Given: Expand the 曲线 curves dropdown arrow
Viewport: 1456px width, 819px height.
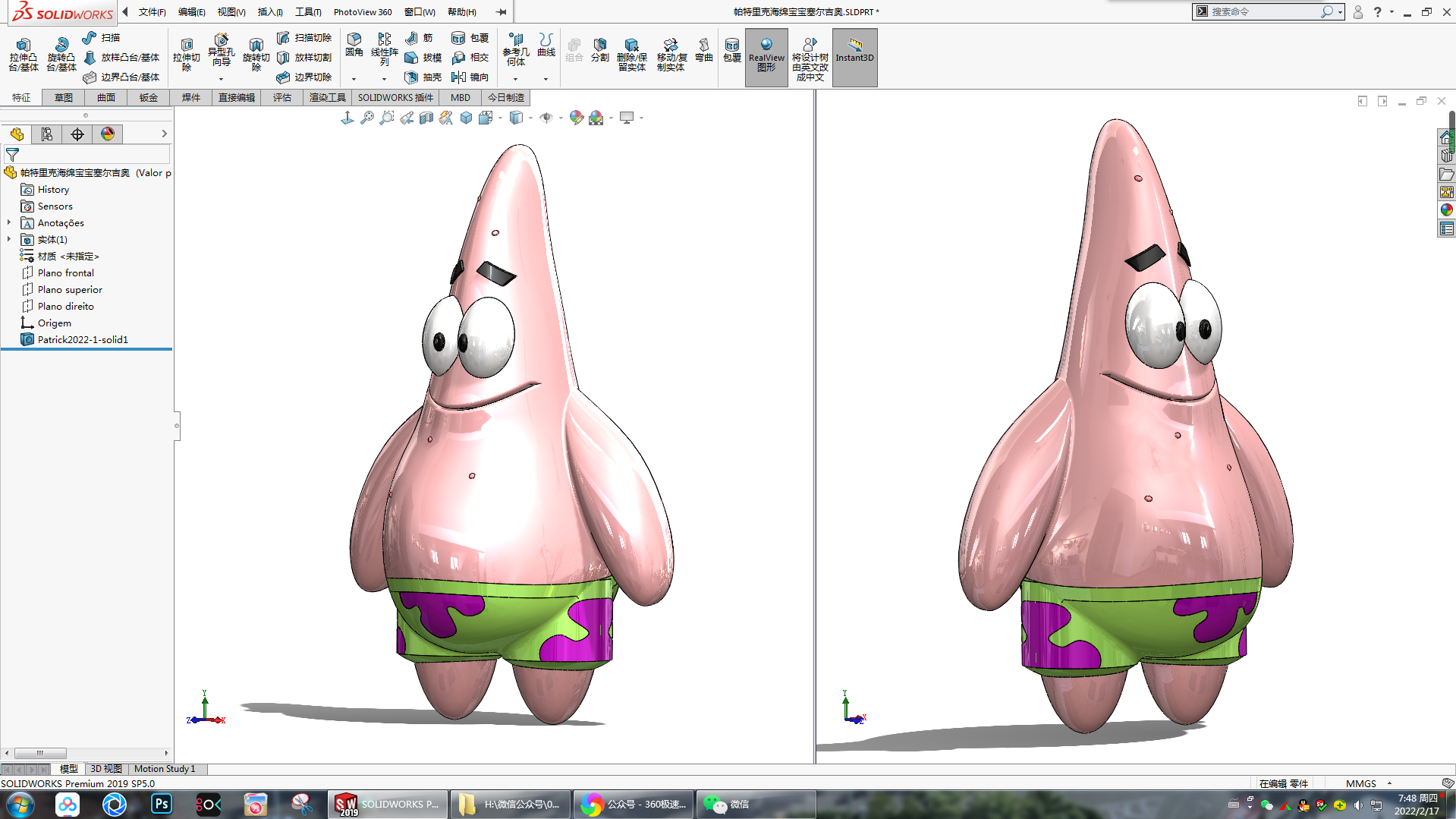Looking at the screenshot, I should (x=546, y=79).
